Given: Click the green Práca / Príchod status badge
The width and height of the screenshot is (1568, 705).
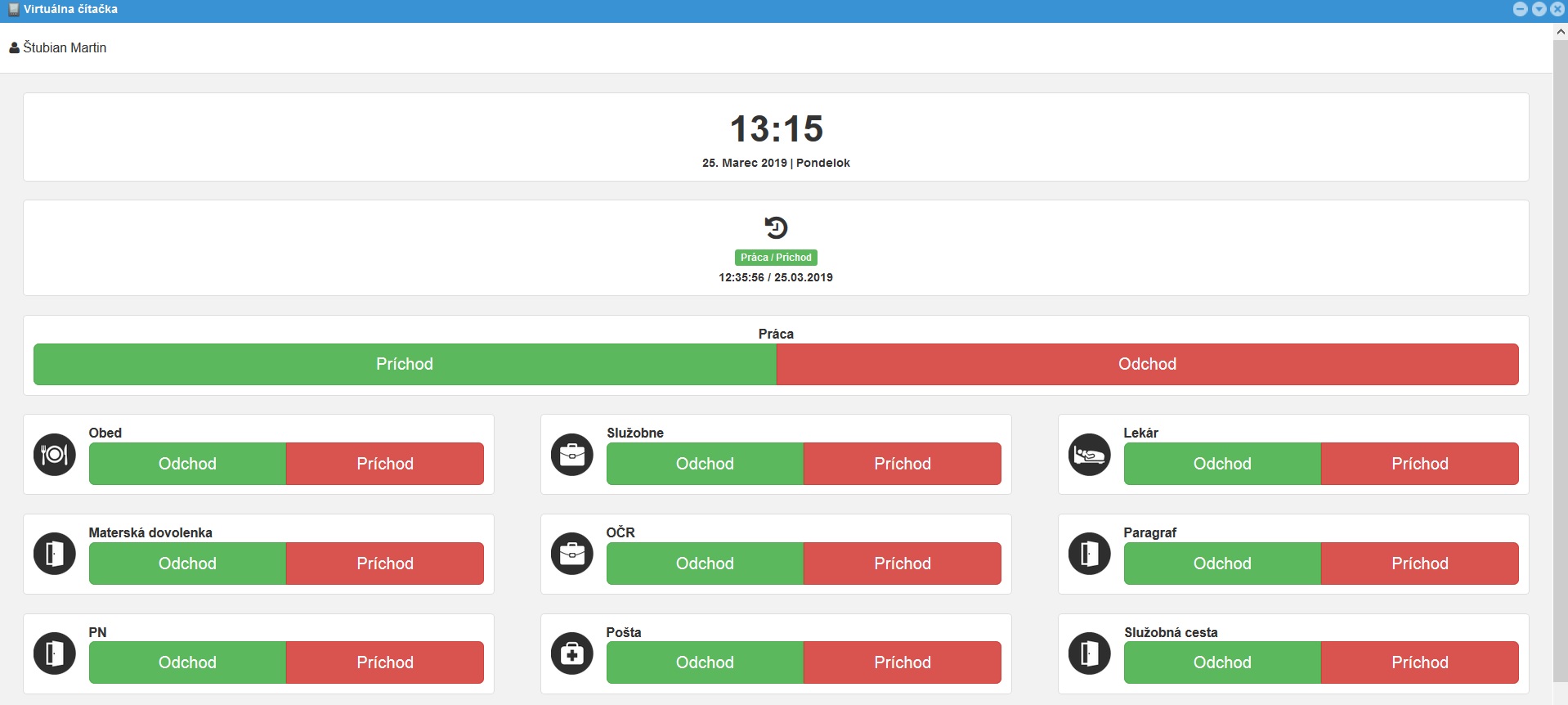Looking at the screenshot, I should 776,258.
